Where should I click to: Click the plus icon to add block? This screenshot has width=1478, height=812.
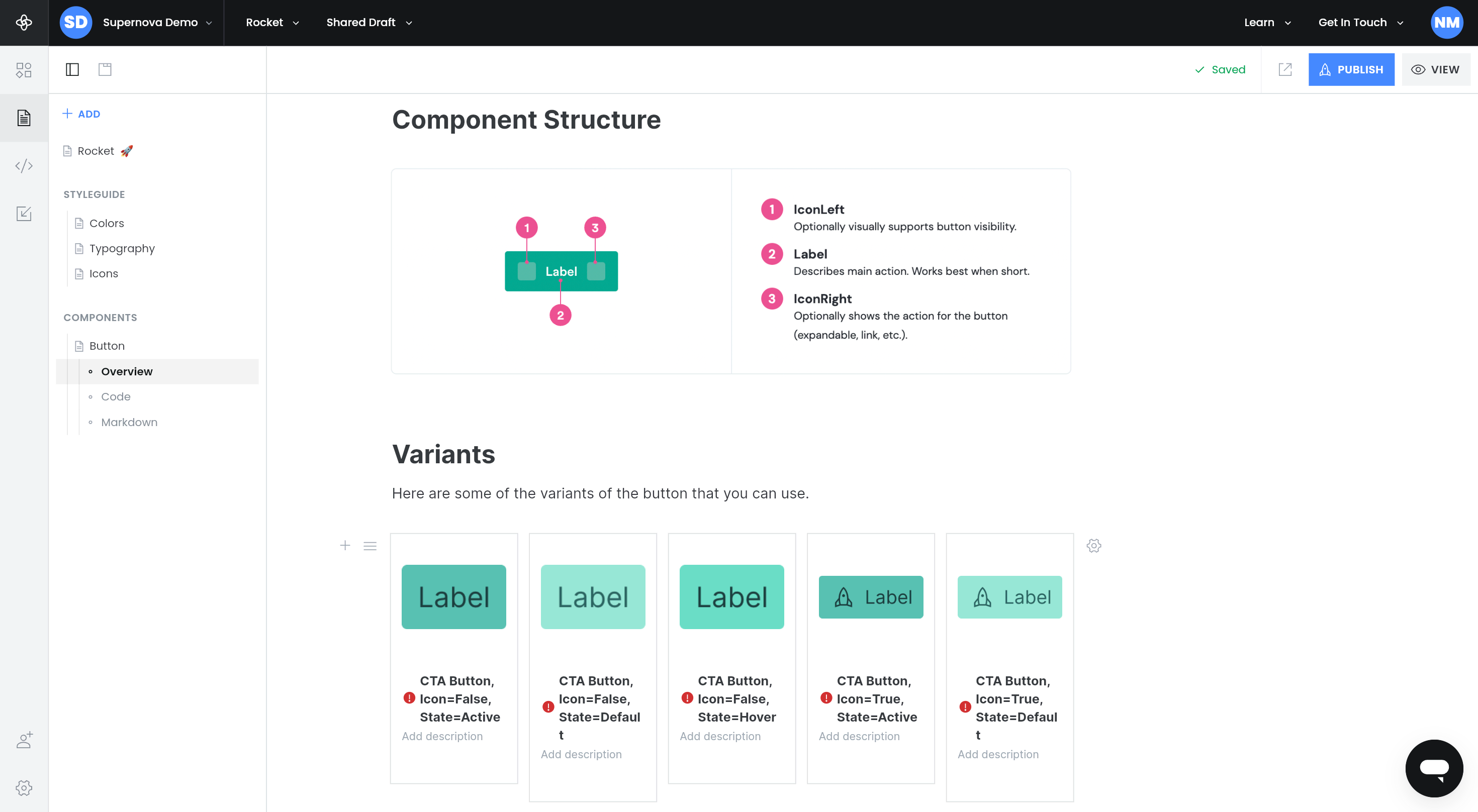pyautogui.click(x=345, y=545)
